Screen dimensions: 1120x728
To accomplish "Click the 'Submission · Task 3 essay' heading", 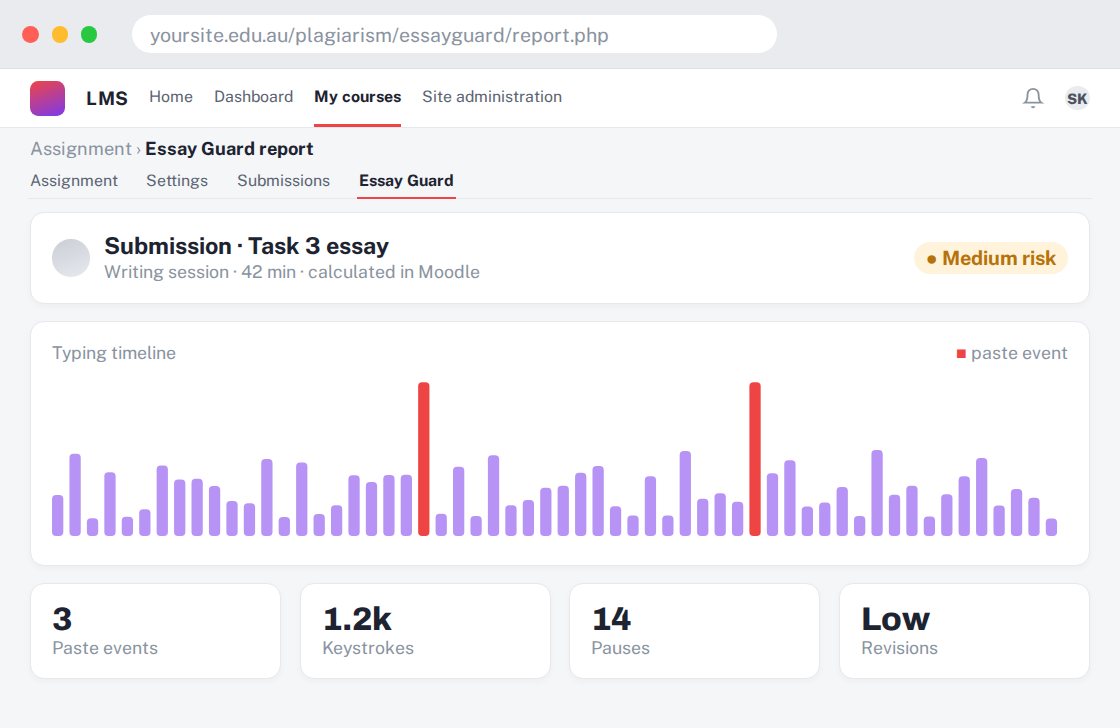I will pos(246,246).
